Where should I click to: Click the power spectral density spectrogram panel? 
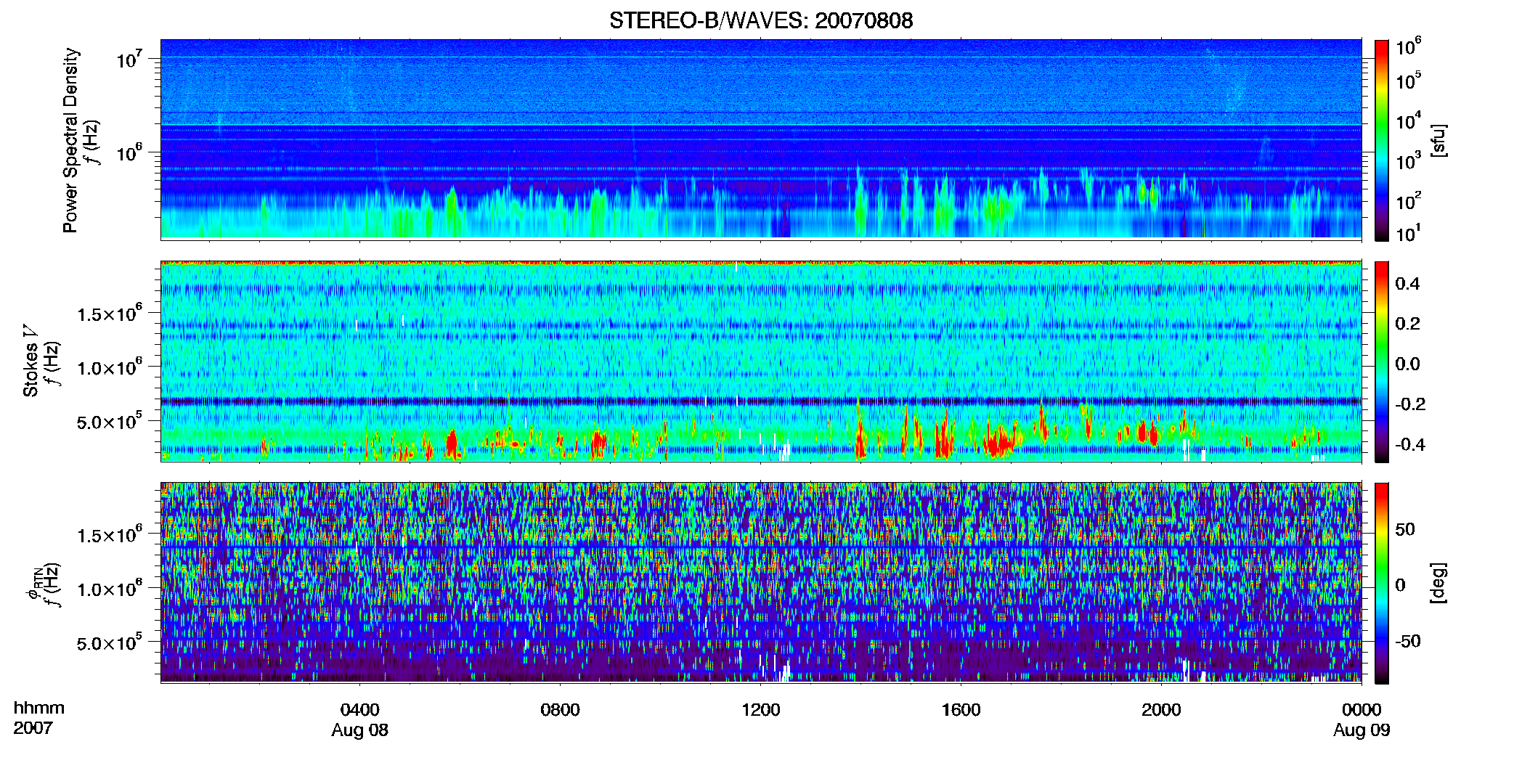(761, 139)
